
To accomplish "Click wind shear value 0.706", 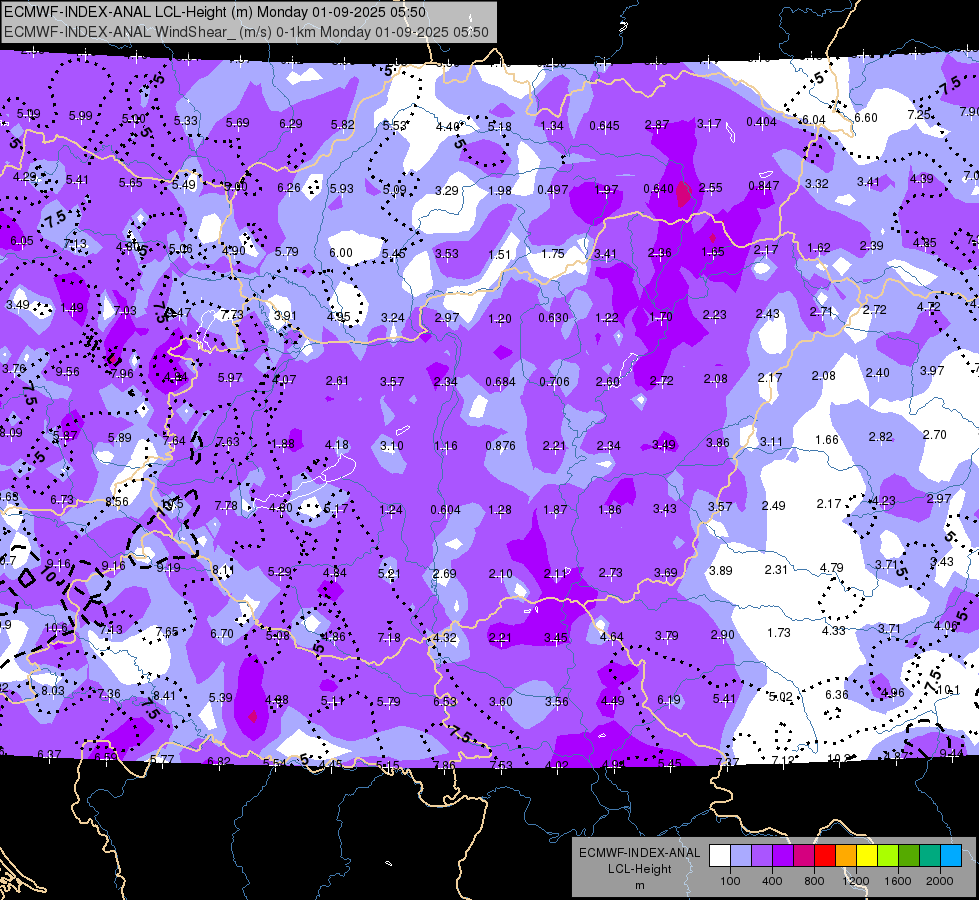I will click(554, 382).
